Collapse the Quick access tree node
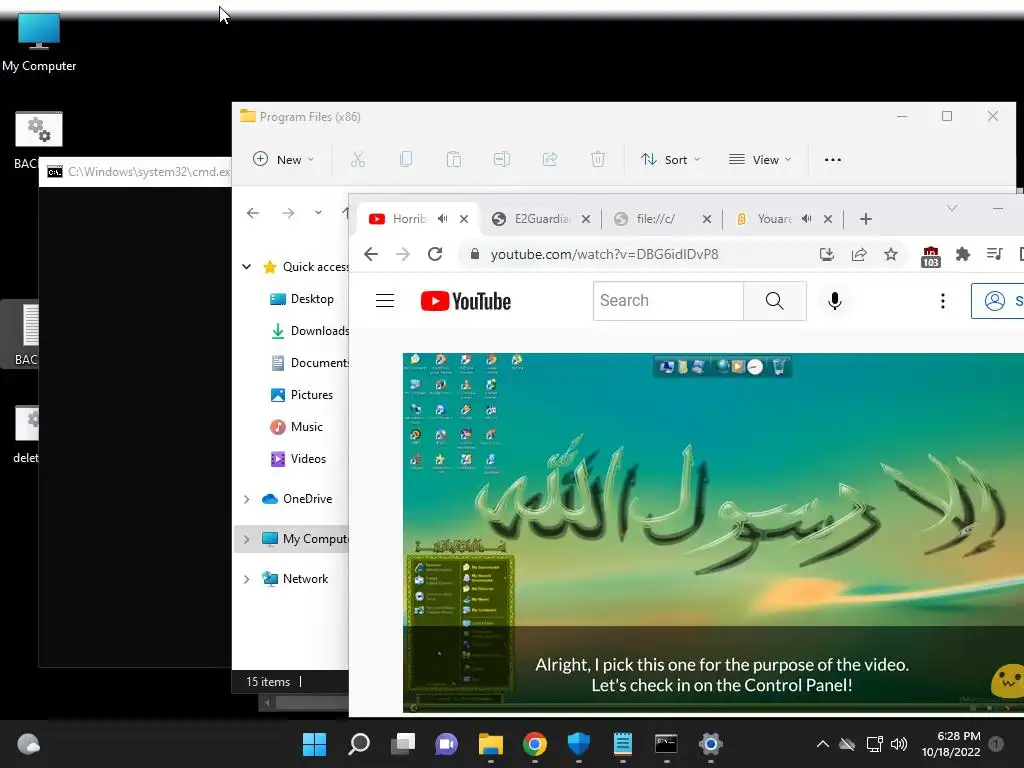This screenshot has height=768, width=1024. pos(246,266)
